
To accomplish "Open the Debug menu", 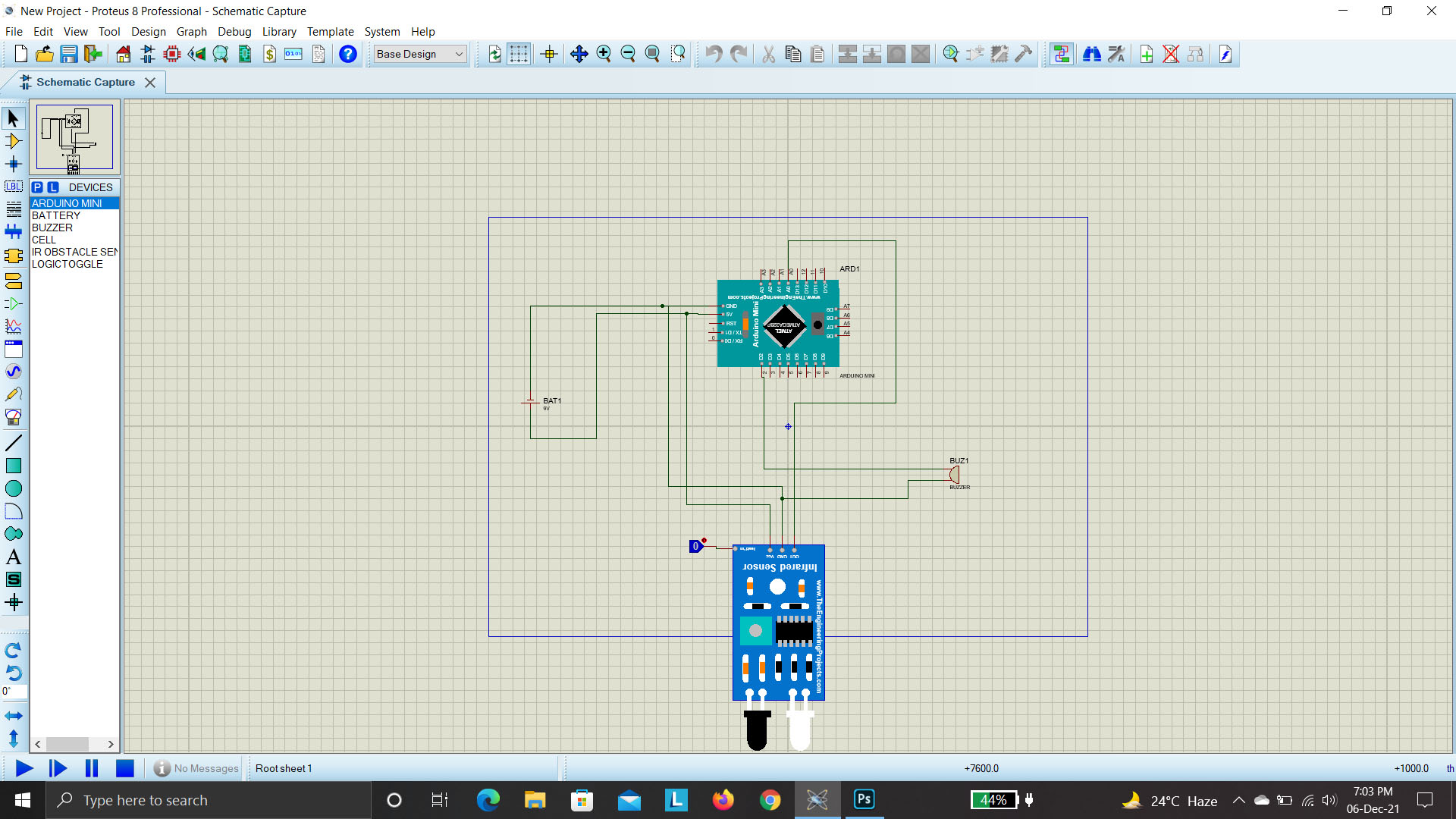I will (x=234, y=31).
